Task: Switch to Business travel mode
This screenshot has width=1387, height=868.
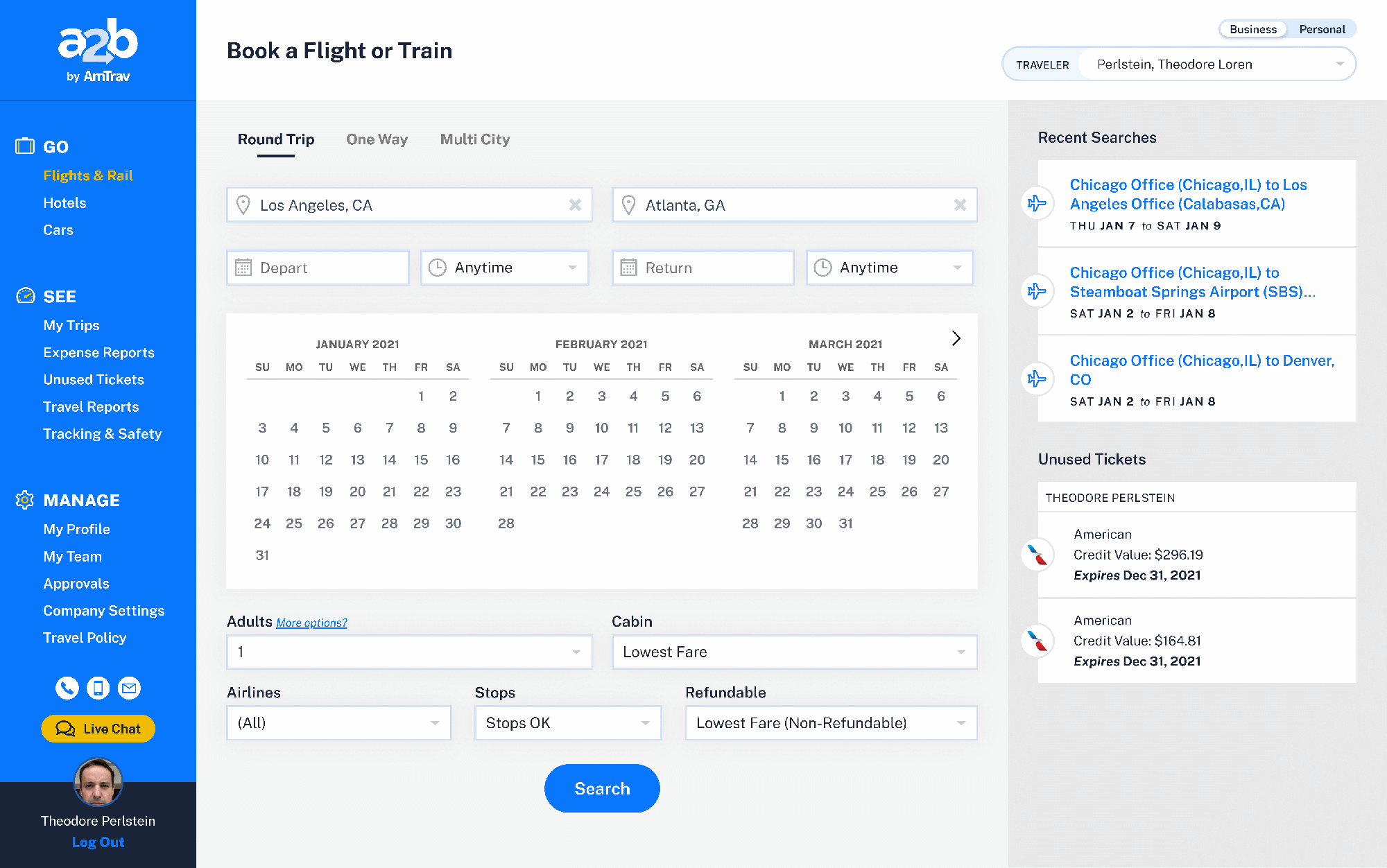Action: pyautogui.click(x=1252, y=29)
